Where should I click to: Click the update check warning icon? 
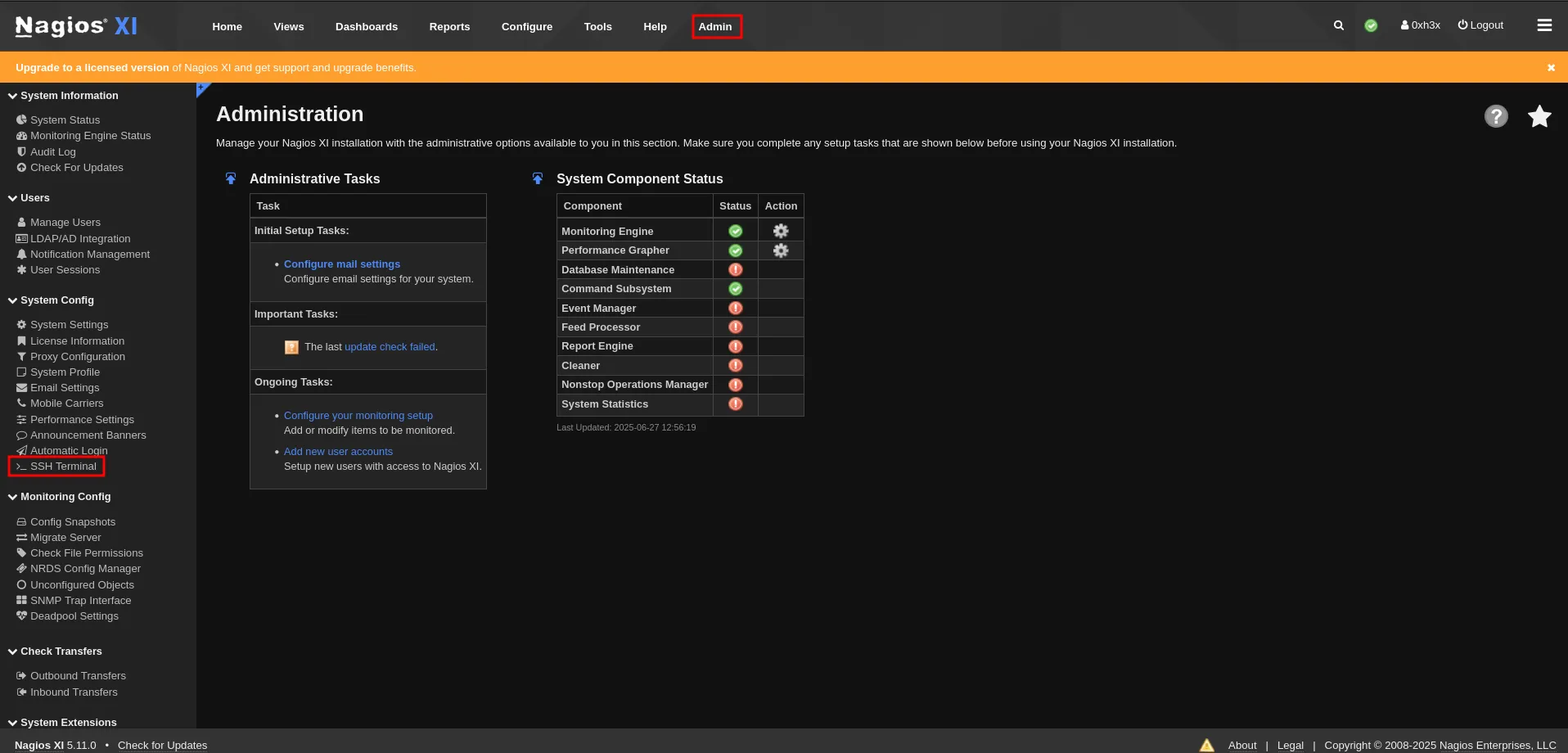tap(291, 347)
